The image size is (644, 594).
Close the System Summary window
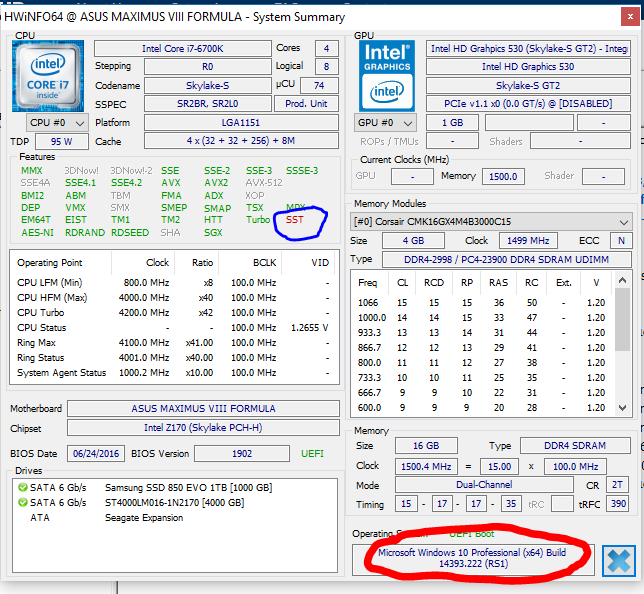pos(630,17)
